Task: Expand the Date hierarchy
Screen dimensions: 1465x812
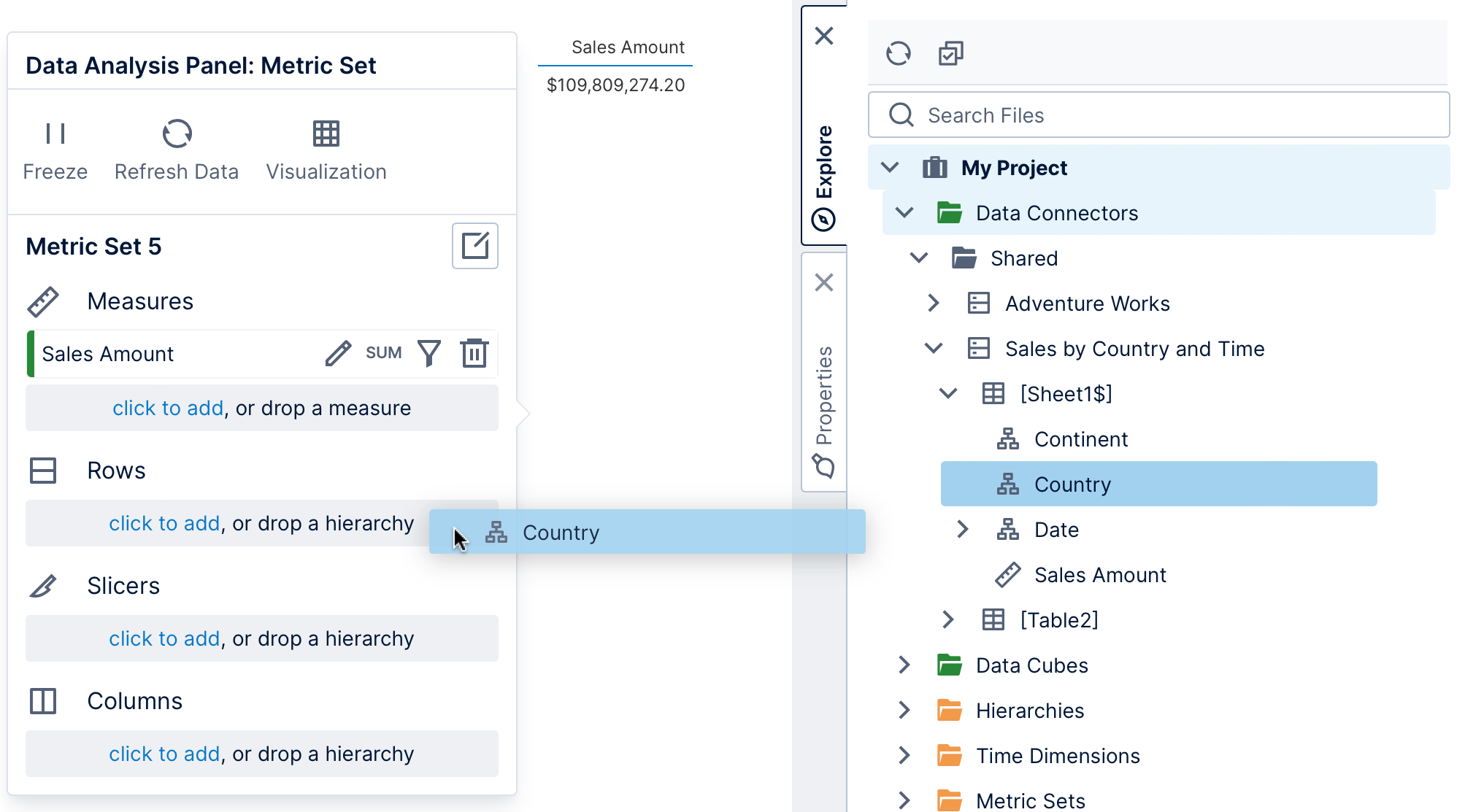Action: click(962, 530)
